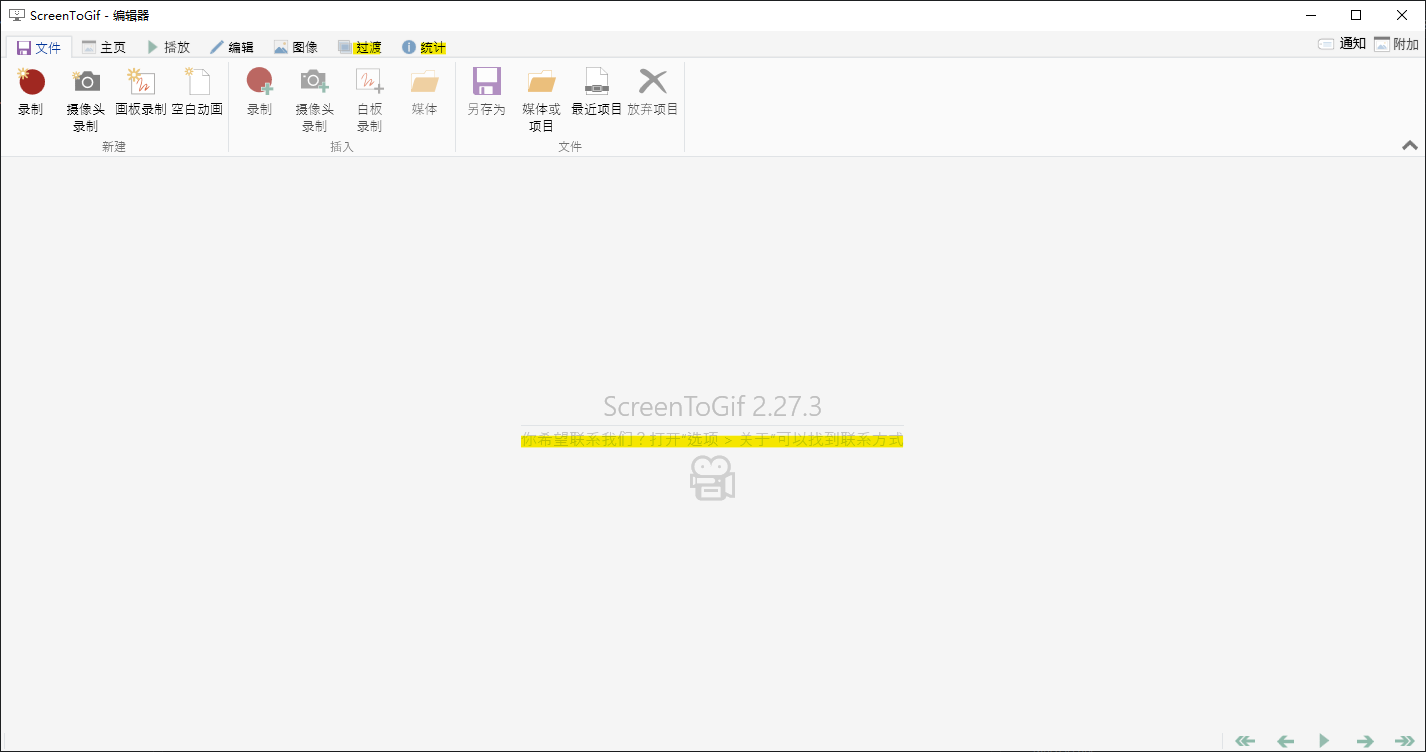Close the ScreenToGif editor window
This screenshot has width=1426, height=752.
1402,15
